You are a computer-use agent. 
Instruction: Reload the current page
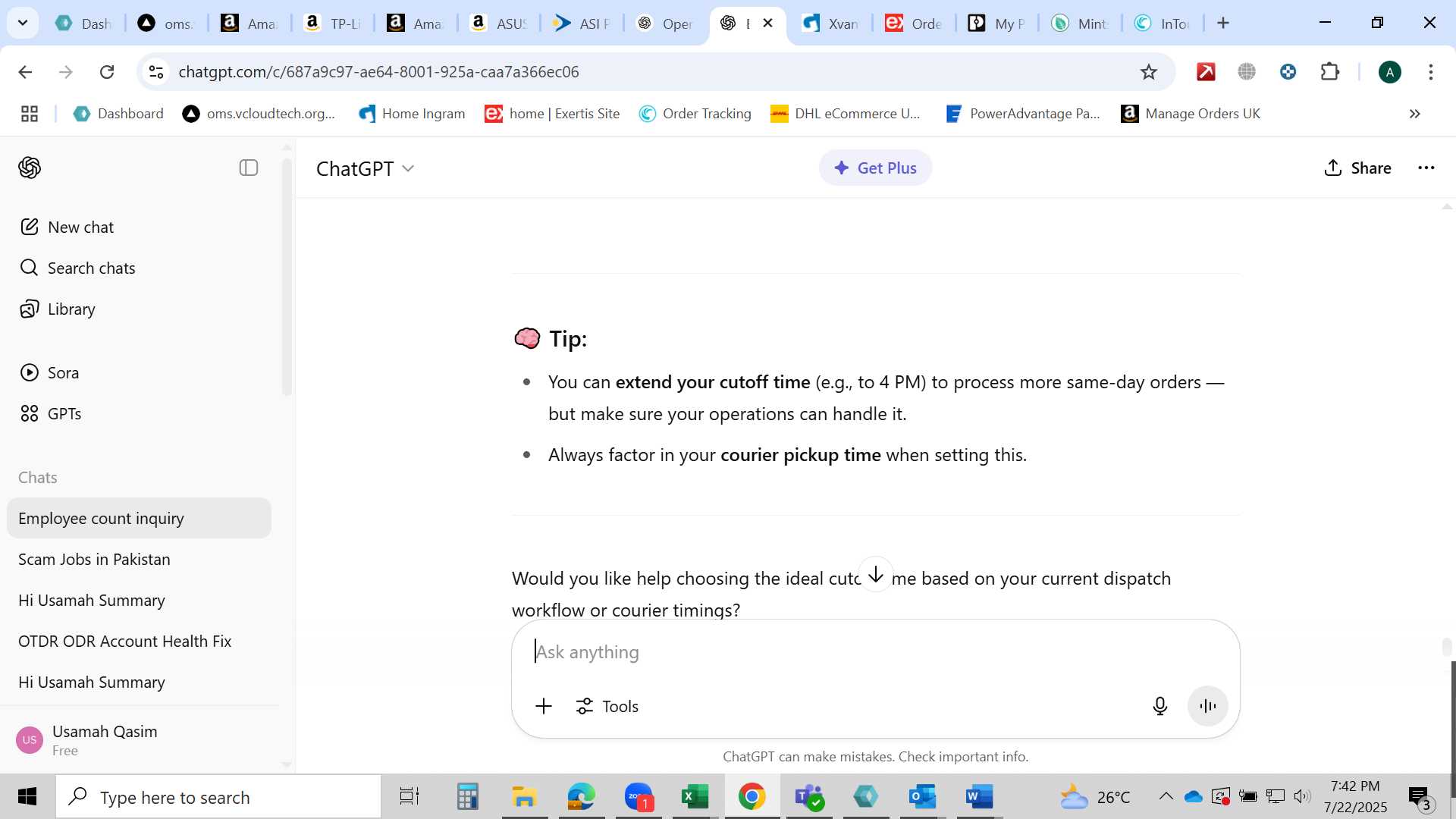tap(107, 71)
